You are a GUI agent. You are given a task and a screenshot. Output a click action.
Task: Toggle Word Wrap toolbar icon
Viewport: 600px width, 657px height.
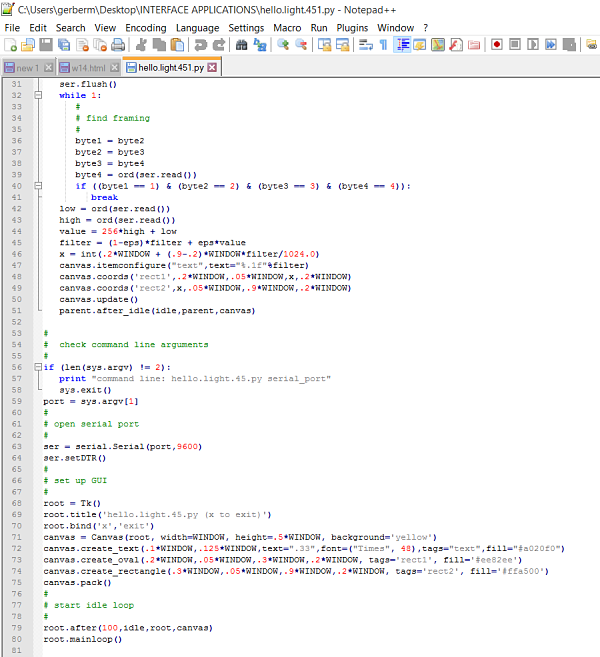click(366, 44)
